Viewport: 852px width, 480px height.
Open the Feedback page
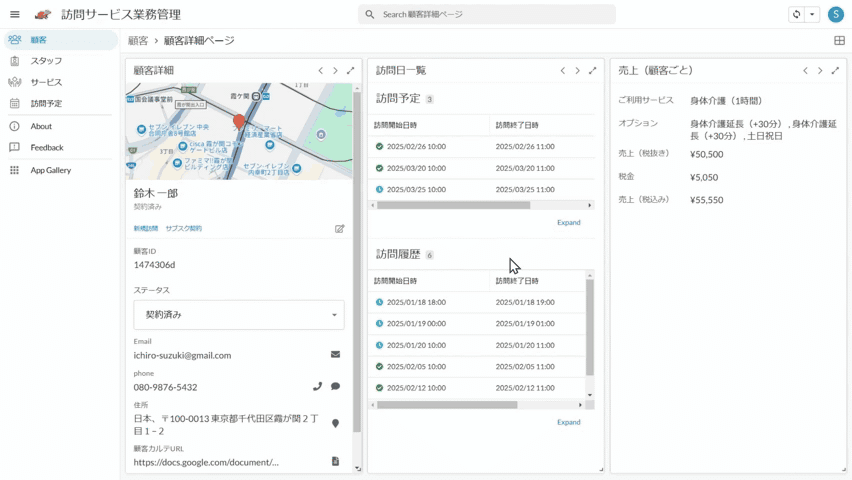[x=60, y=147]
